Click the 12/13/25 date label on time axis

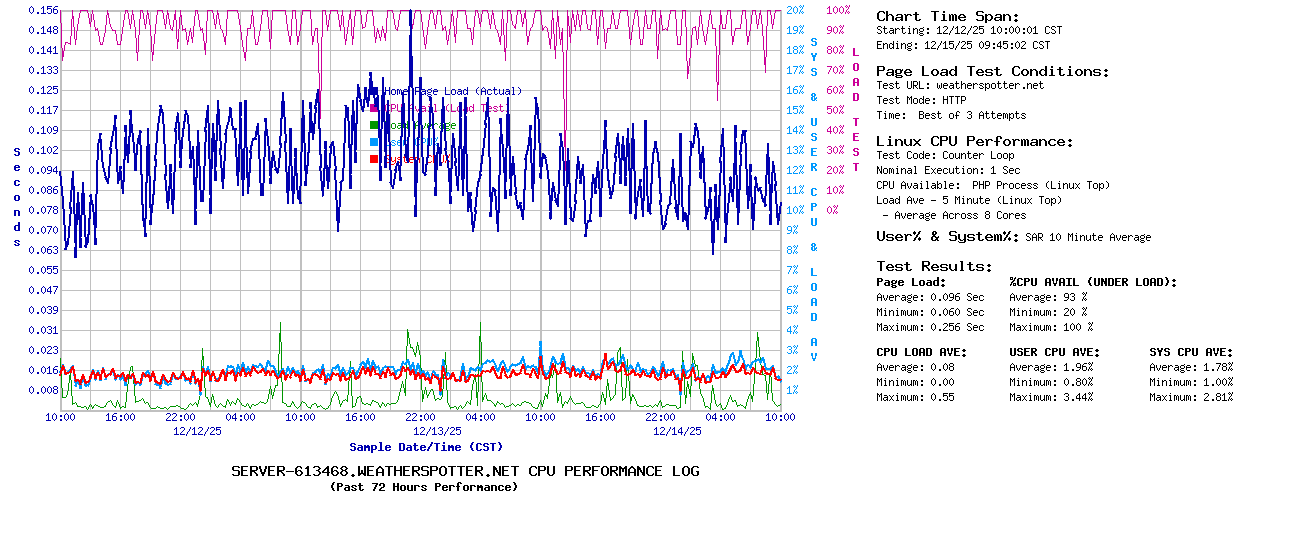pyautogui.click(x=437, y=431)
